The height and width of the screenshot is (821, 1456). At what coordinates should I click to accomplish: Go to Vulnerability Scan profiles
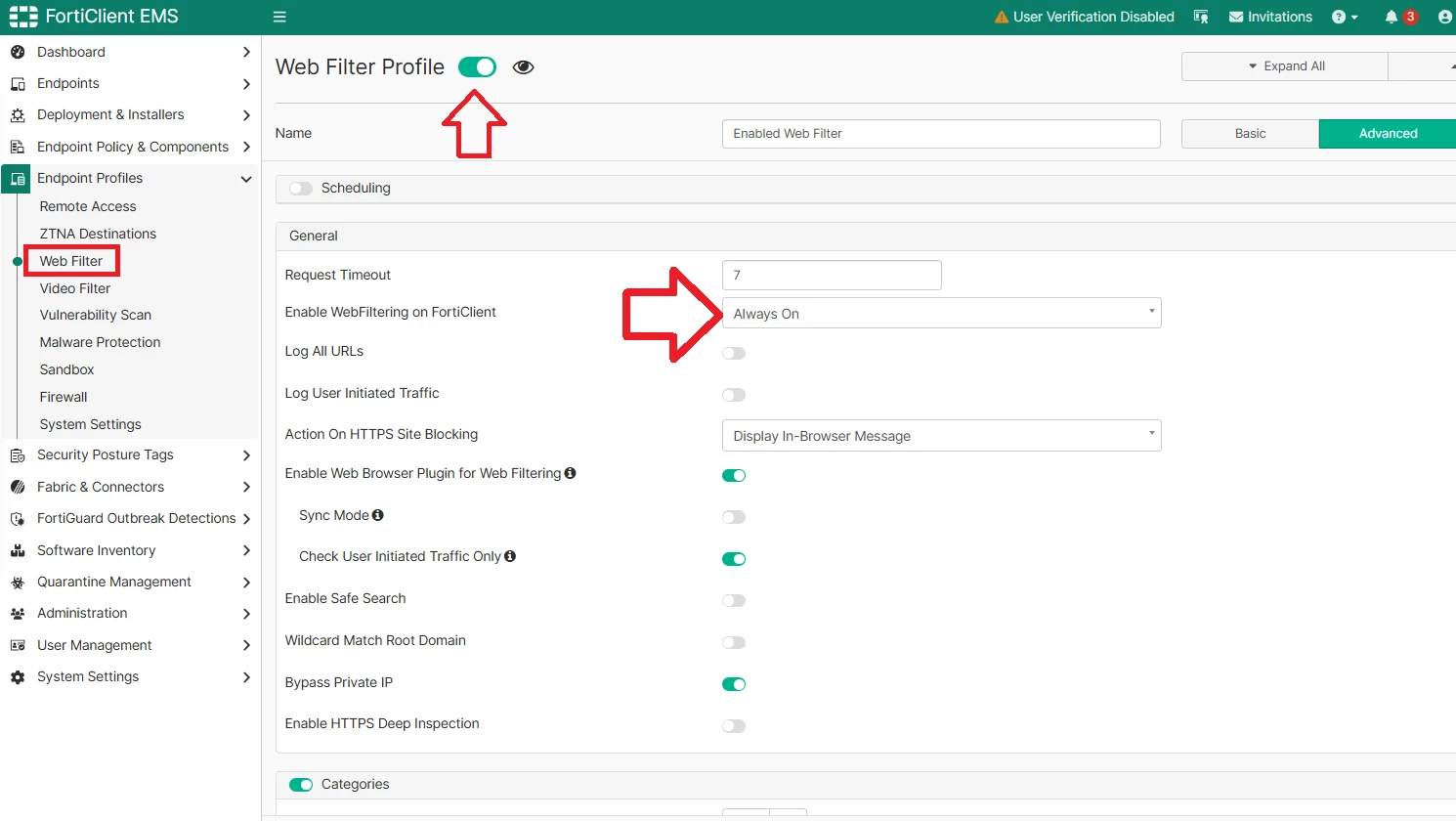point(96,315)
